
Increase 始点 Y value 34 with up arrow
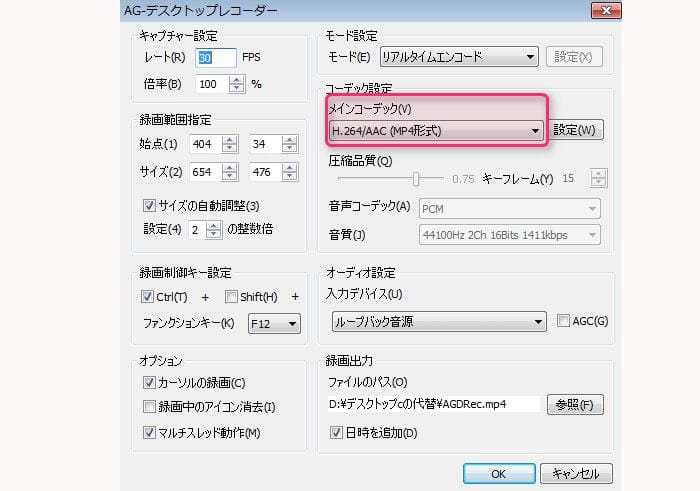point(290,140)
